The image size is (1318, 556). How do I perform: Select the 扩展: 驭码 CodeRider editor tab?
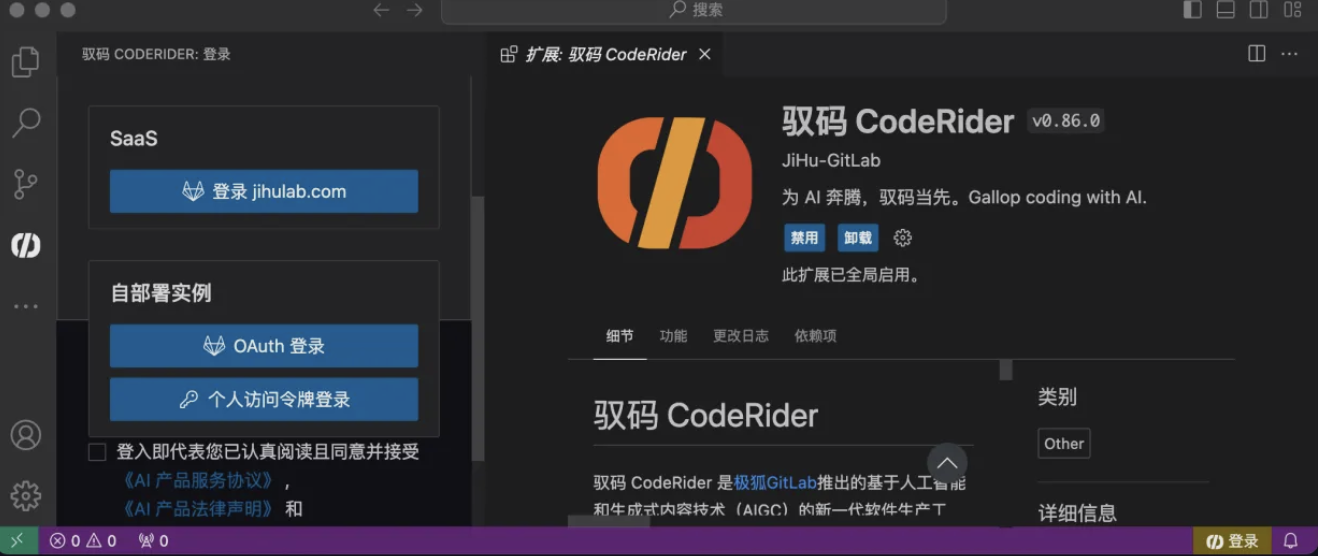605,54
